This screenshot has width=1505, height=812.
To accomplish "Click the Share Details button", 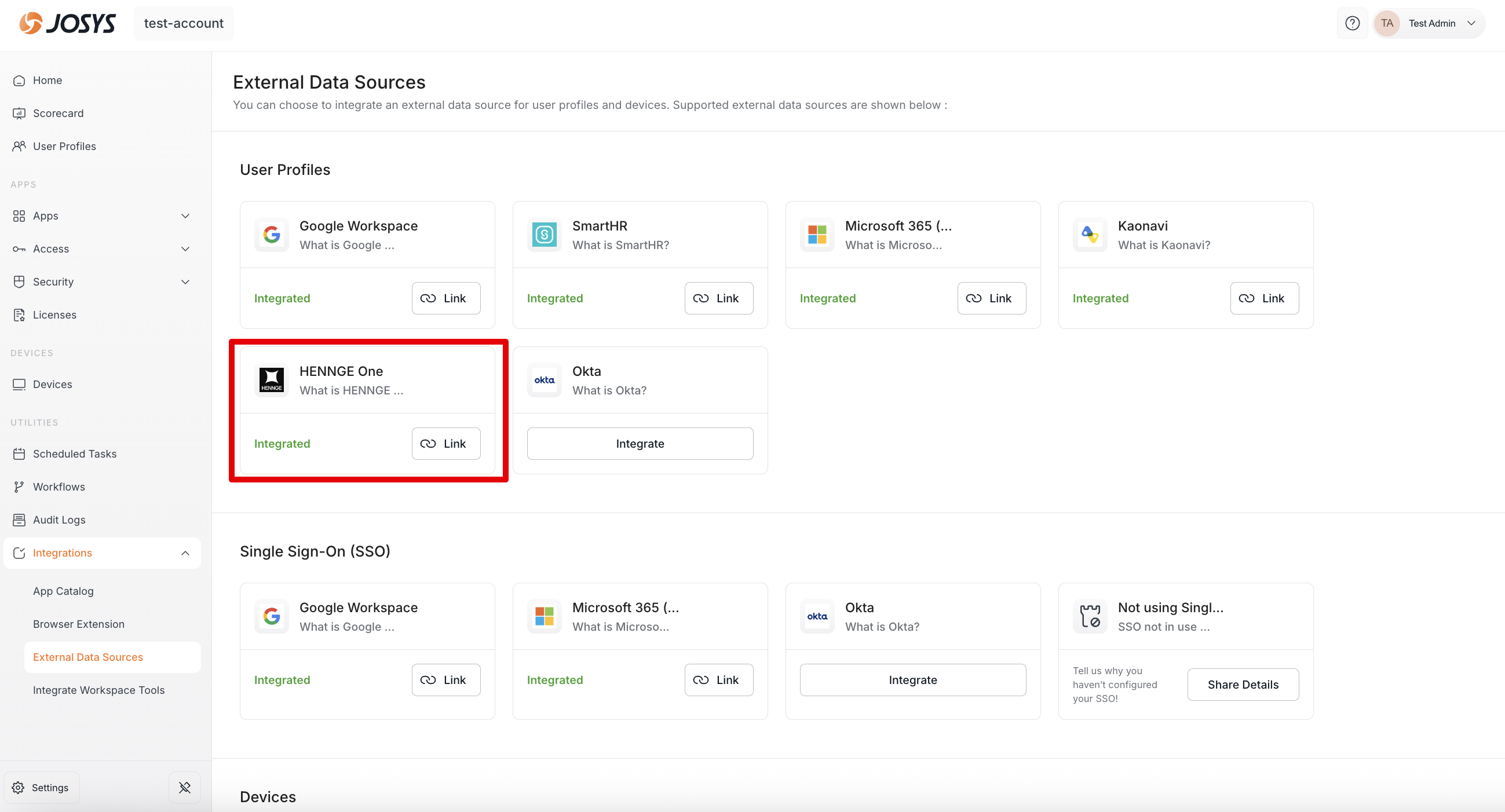I will tap(1243, 684).
